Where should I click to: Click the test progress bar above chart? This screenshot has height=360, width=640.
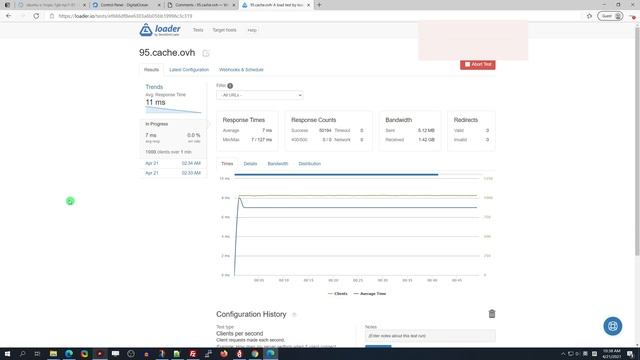pyautogui.click(x=336, y=175)
